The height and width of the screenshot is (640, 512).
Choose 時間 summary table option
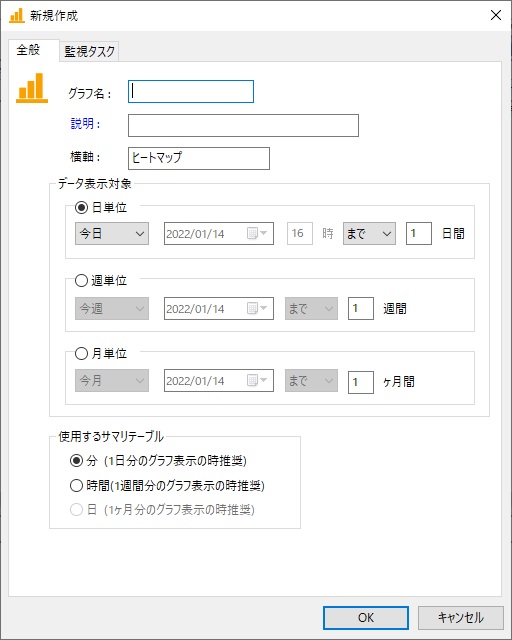(76, 485)
